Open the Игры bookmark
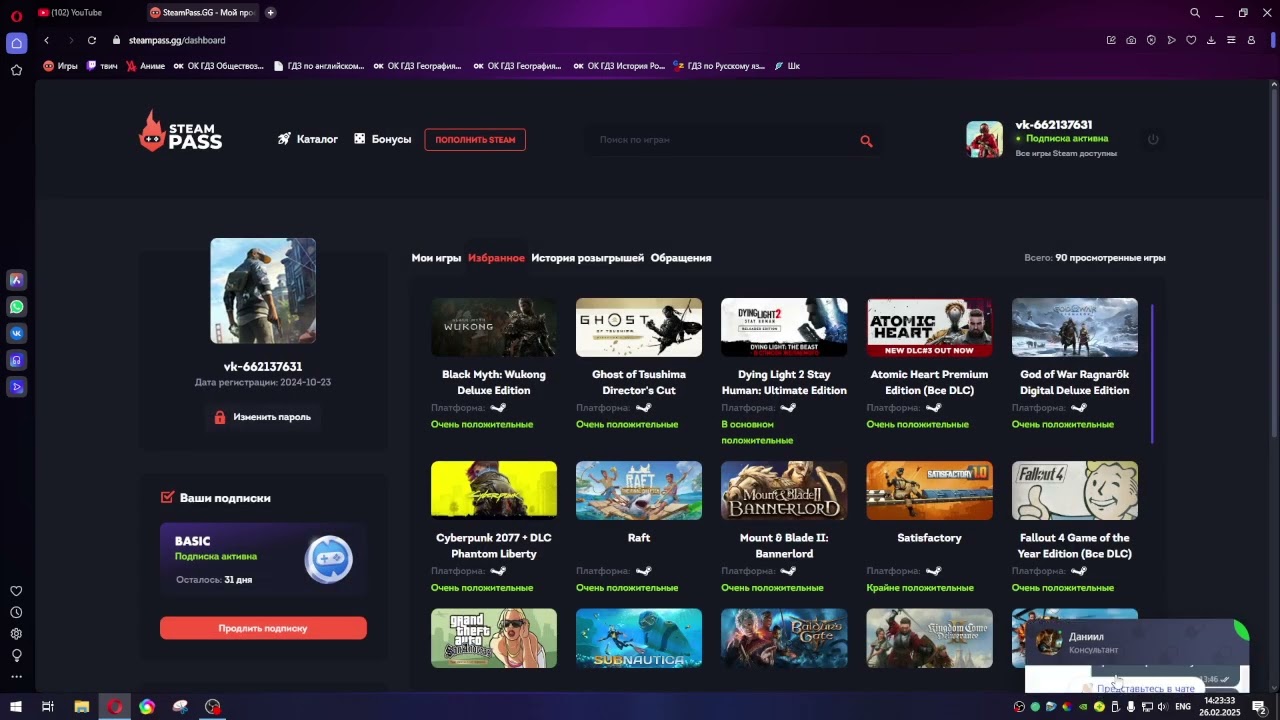The width and height of the screenshot is (1280, 720). tap(60, 66)
